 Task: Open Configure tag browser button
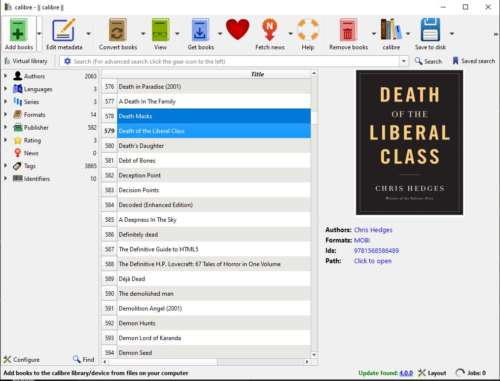point(22,360)
